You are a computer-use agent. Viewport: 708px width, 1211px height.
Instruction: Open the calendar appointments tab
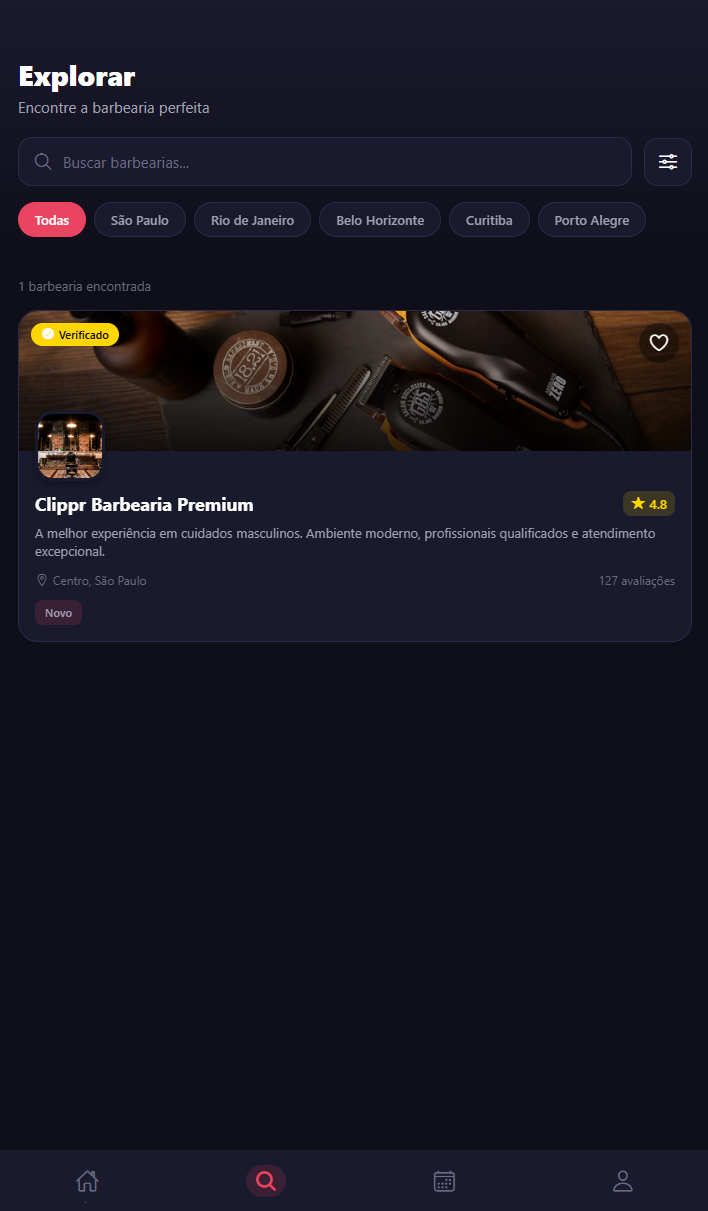coord(444,1181)
